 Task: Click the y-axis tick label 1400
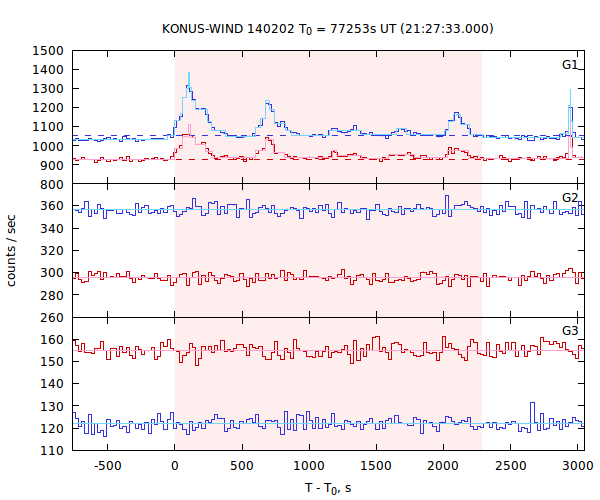pos(48,70)
